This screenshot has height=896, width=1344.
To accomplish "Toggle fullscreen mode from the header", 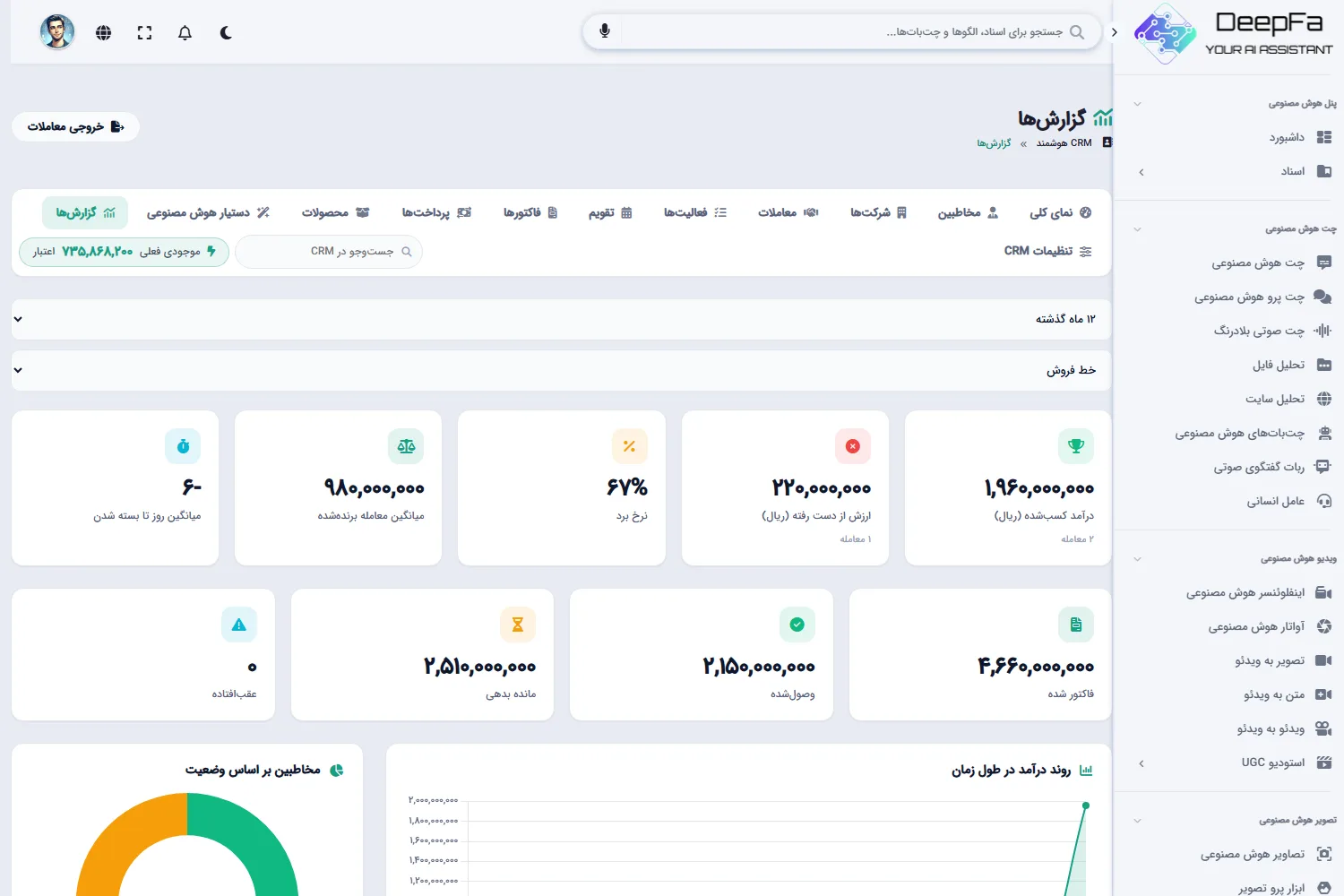I will [144, 33].
